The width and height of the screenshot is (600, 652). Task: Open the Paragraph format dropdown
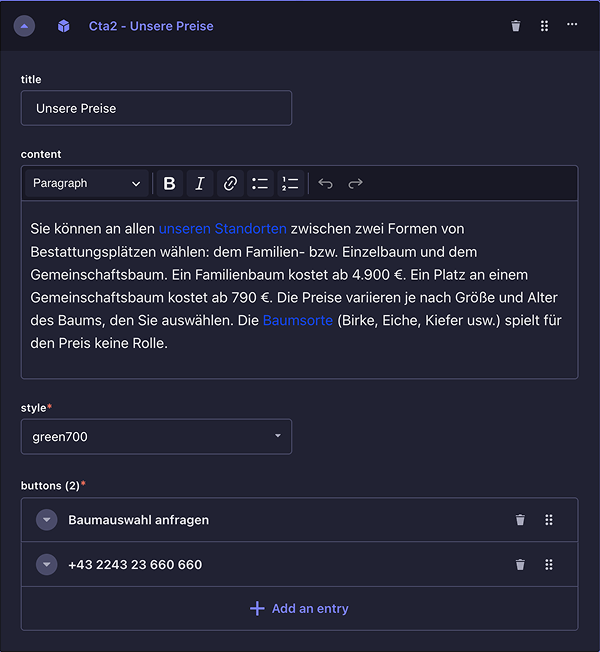click(x=86, y=183)
